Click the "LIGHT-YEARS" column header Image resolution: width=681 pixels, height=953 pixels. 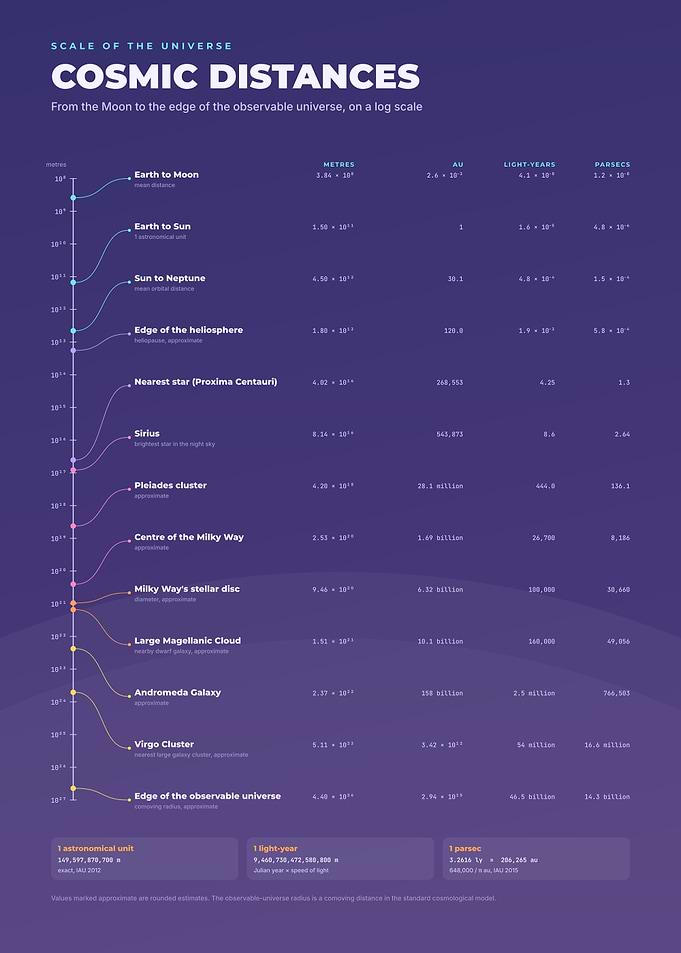point(529,165)
